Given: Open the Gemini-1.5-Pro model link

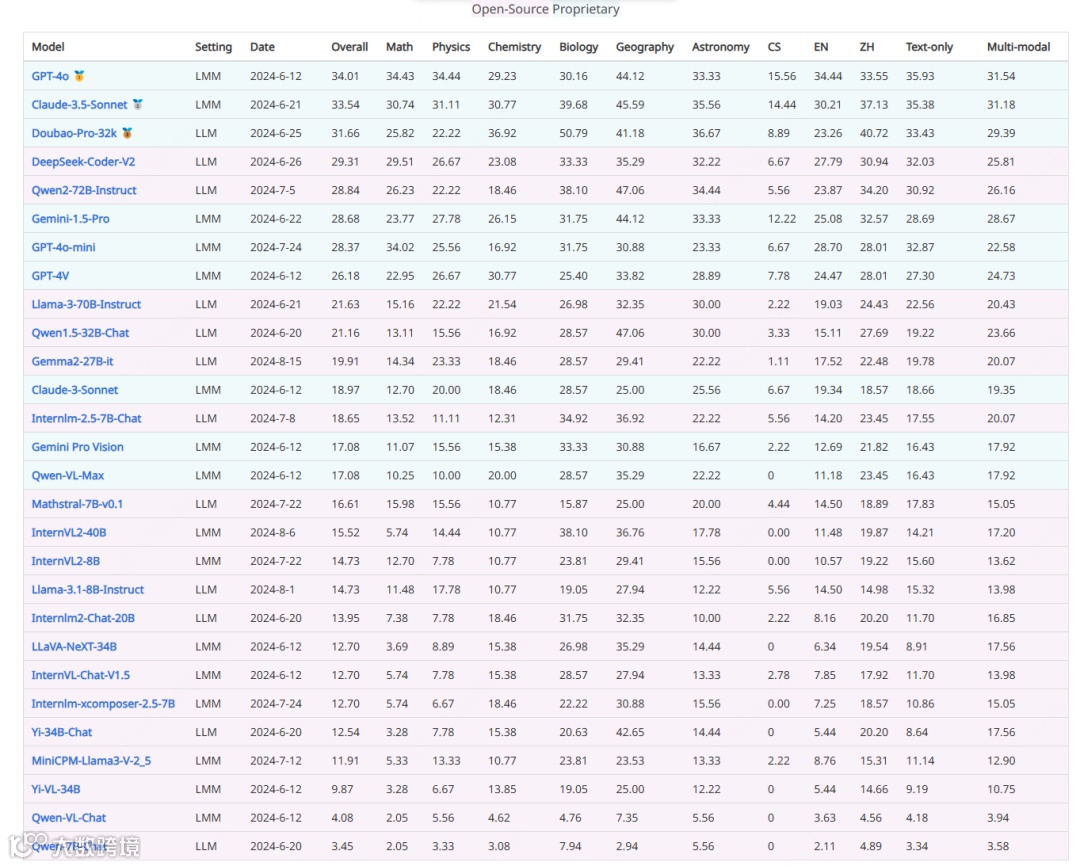Looking at the screenshot, I should (70, 218).
